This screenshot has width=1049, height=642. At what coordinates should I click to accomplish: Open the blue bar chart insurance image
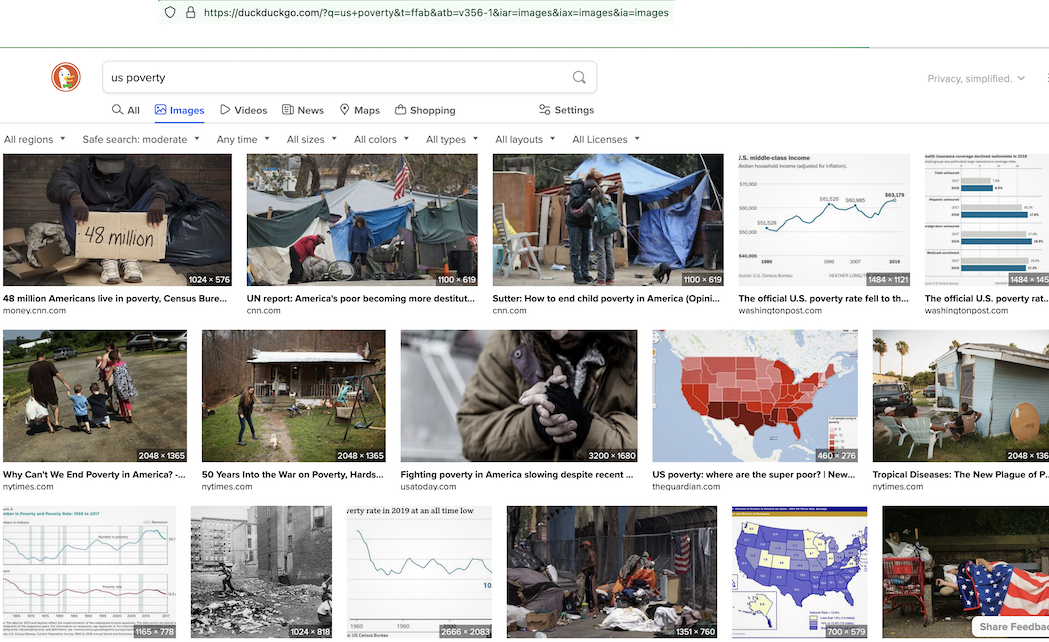[987, 220]
